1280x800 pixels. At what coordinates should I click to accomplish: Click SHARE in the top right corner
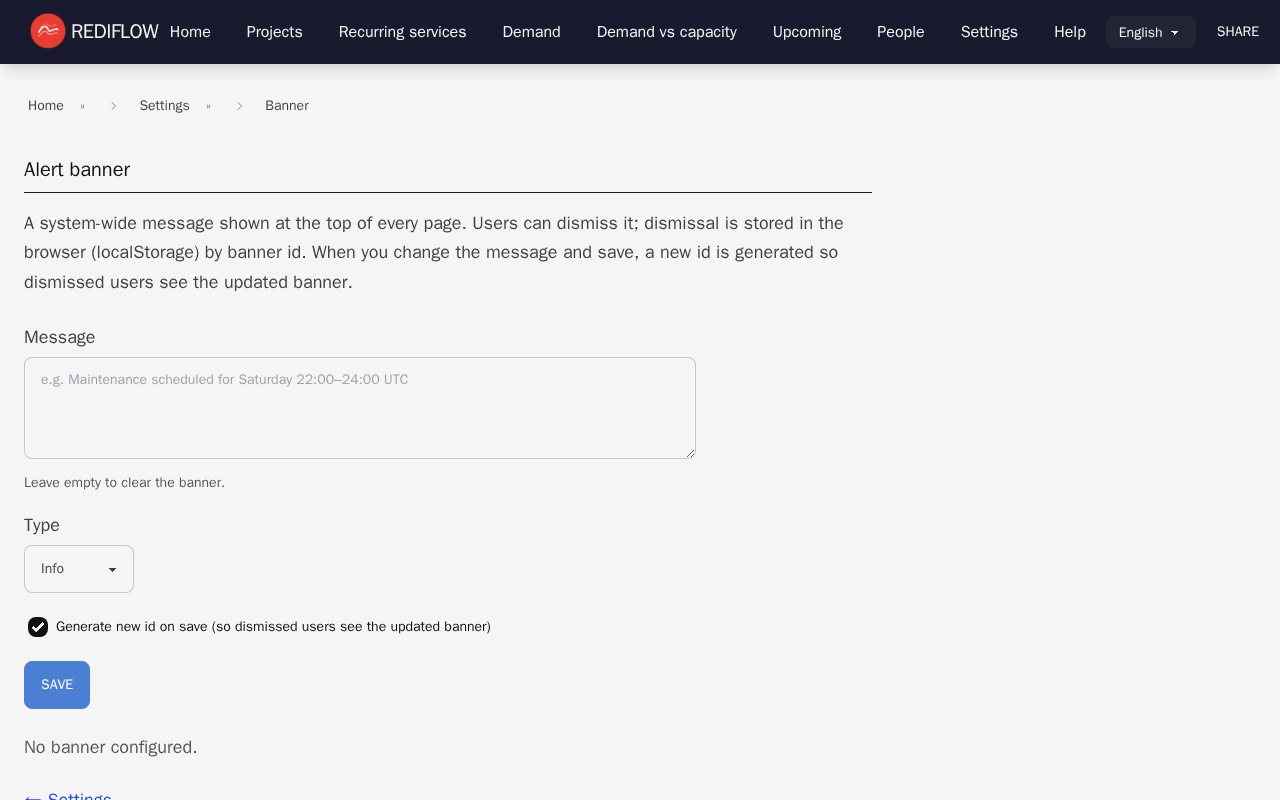pyautogui.click(x=1237, y=31)
